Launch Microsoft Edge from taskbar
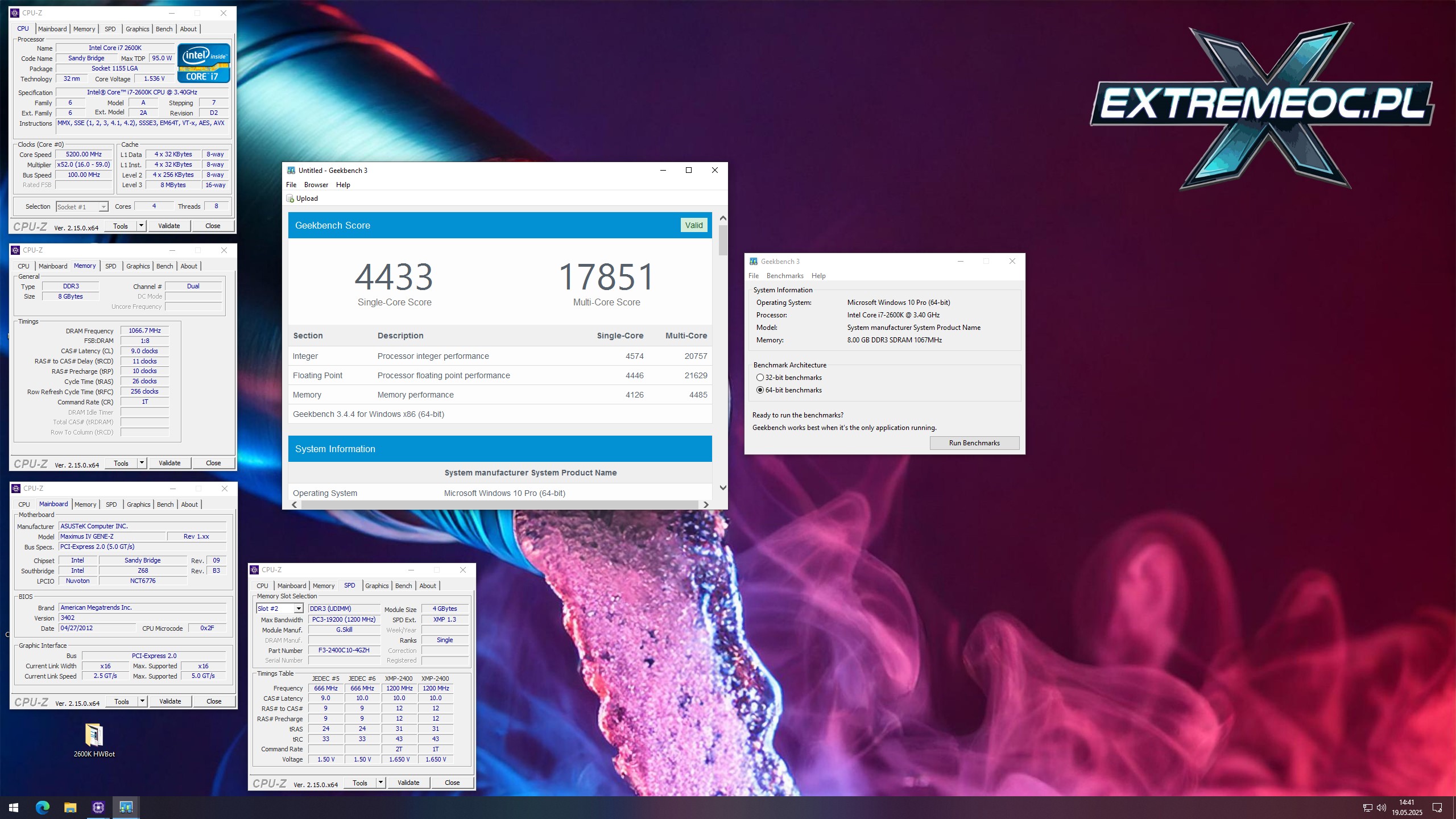Screen dimensions: 1456x819 pos(42,807)
